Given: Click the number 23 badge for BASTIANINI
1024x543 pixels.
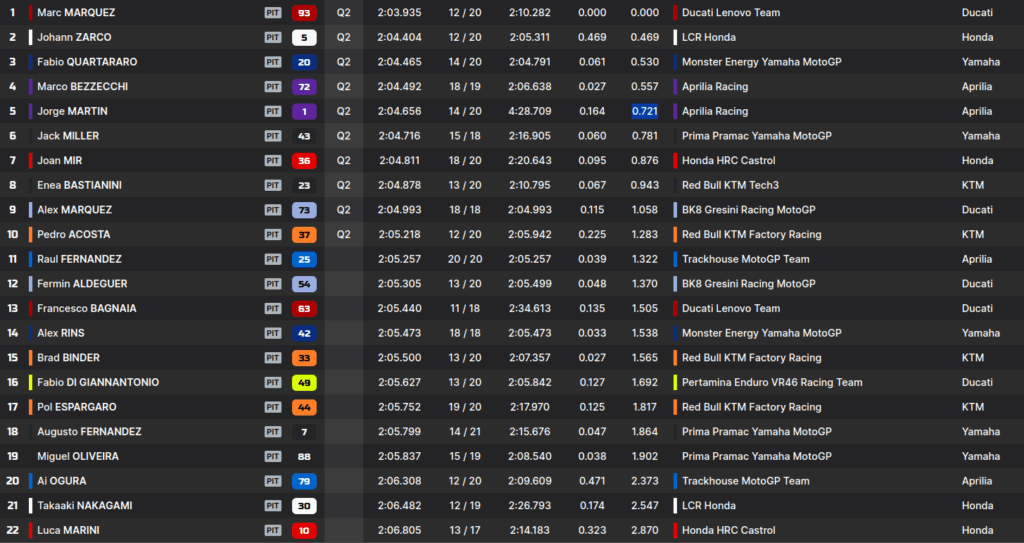Looking at the screenshot, I should (304, 185).
